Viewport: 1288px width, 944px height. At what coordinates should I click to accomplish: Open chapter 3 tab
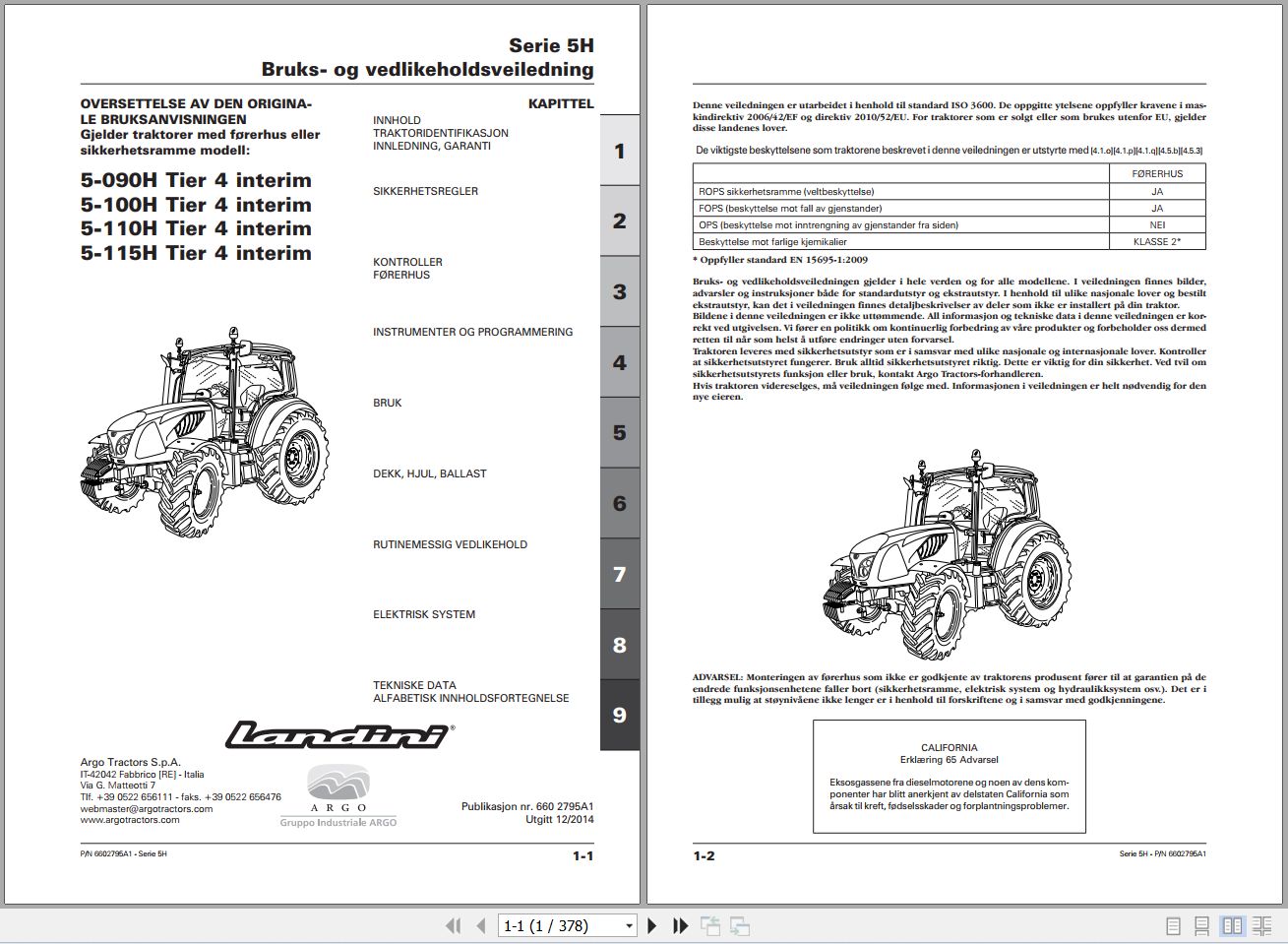point(620,291)
